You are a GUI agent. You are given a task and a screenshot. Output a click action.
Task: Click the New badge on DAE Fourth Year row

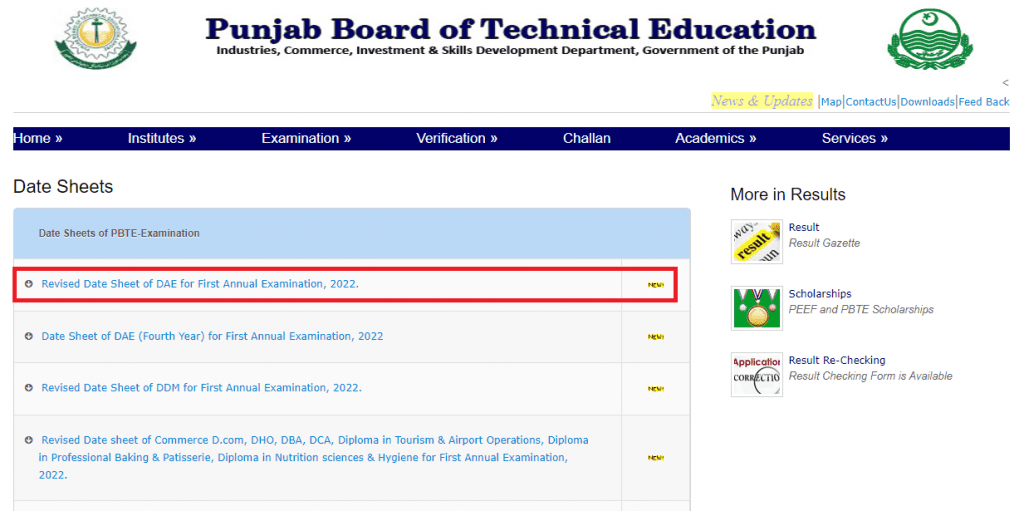[655, 337]
